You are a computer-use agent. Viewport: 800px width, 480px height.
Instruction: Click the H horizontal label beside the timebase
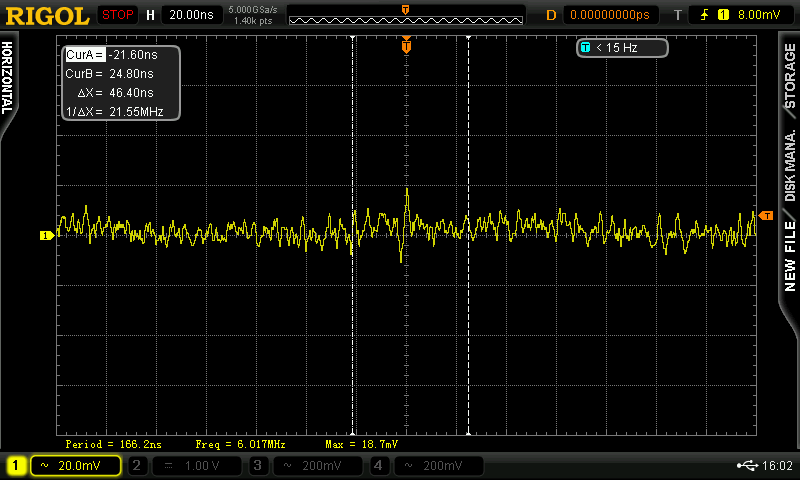click(x=150, y=15)
